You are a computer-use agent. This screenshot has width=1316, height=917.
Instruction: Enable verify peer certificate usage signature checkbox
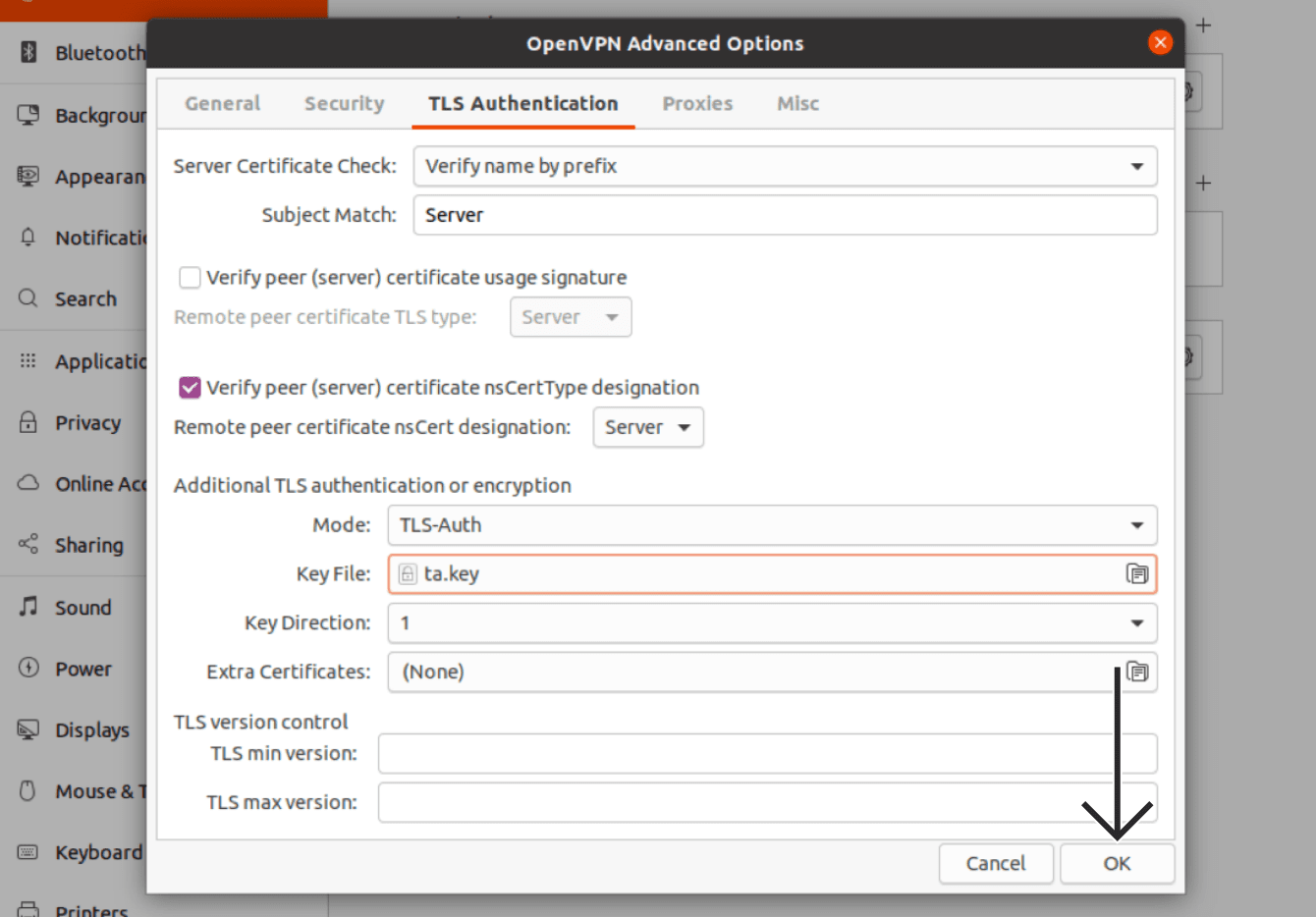190,278
